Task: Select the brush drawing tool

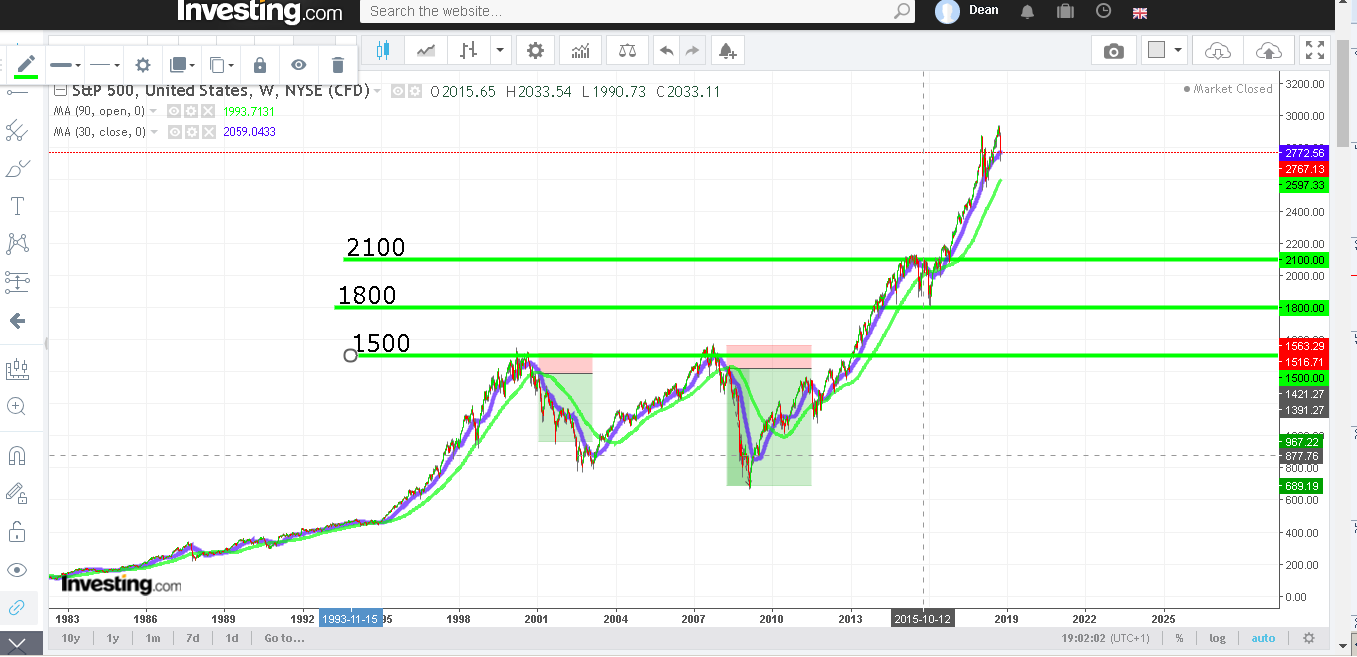Action: [x=17, y=168]
